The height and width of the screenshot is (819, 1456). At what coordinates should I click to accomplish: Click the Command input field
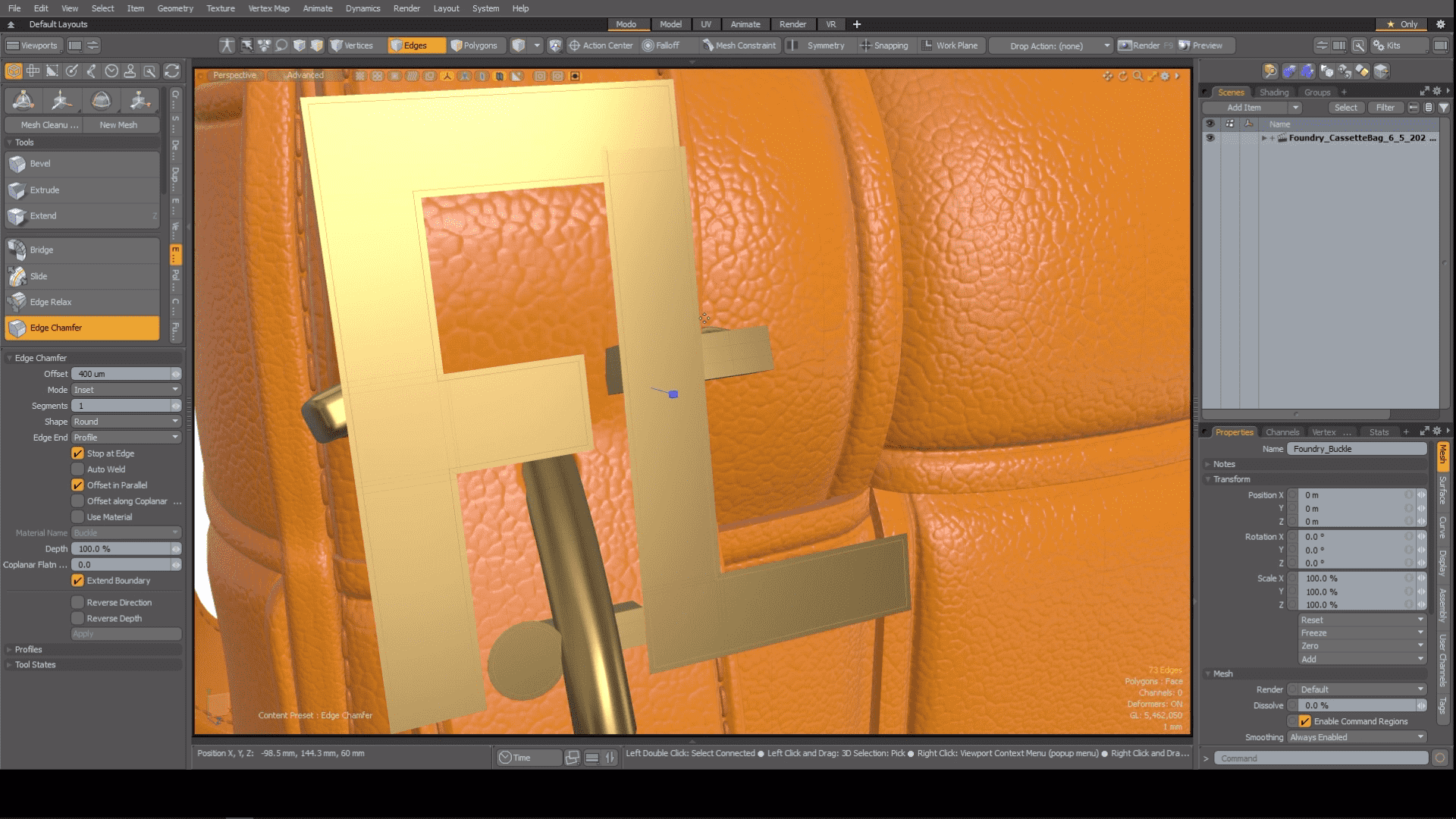[1319, 758]
